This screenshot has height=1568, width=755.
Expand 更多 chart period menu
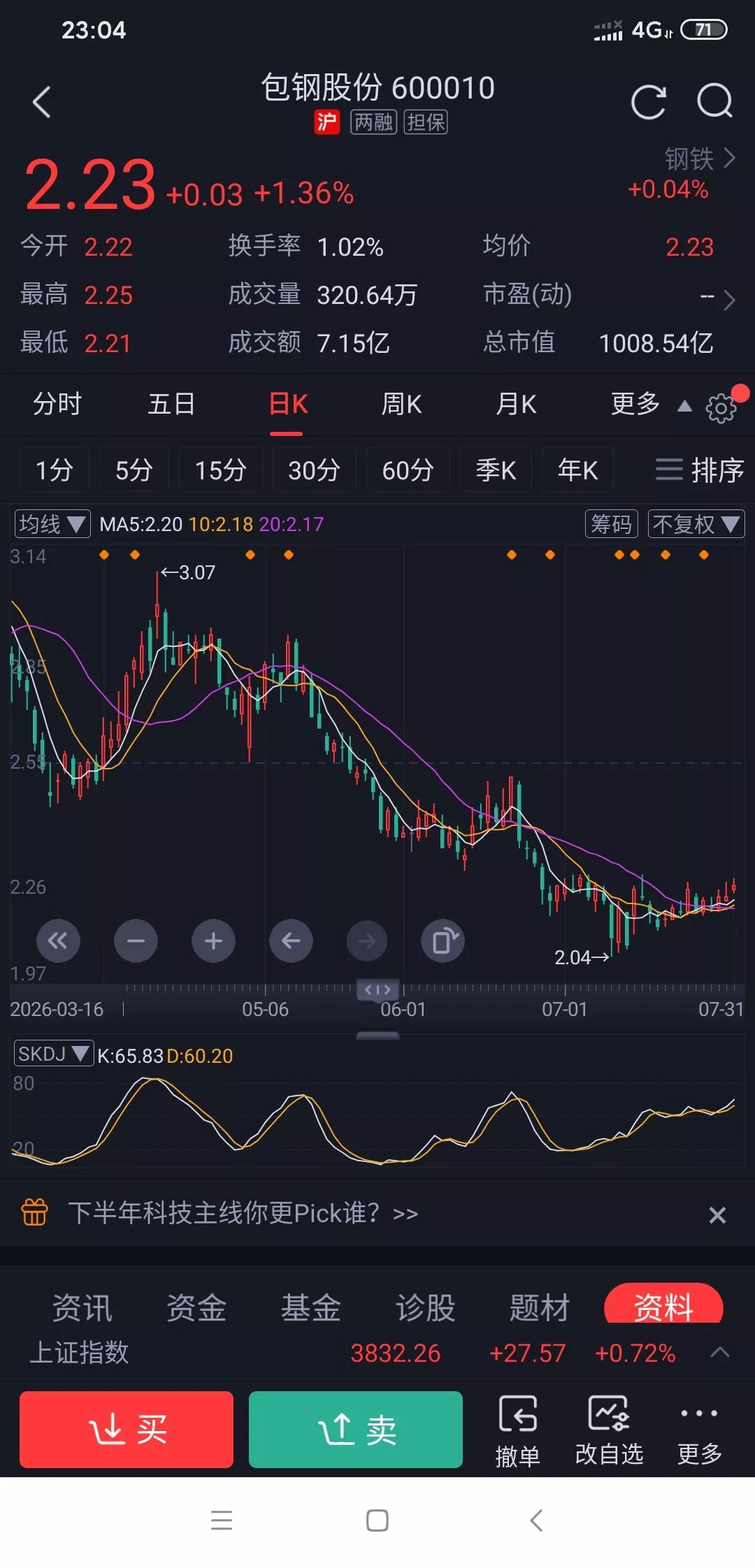tap(651, 404)
